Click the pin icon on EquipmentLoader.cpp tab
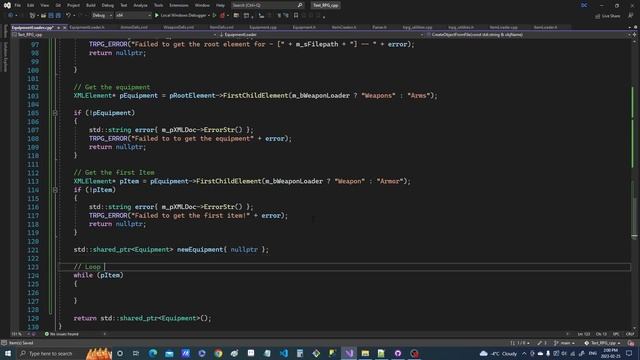 click(x=58, y=27)
